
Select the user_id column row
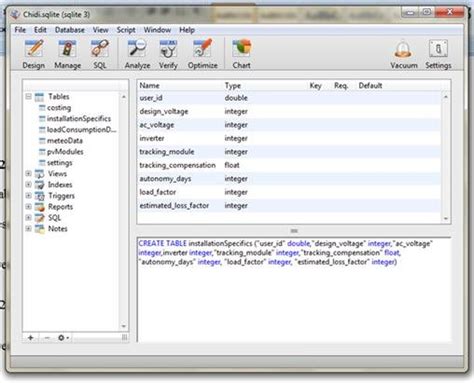click(289, 98)
